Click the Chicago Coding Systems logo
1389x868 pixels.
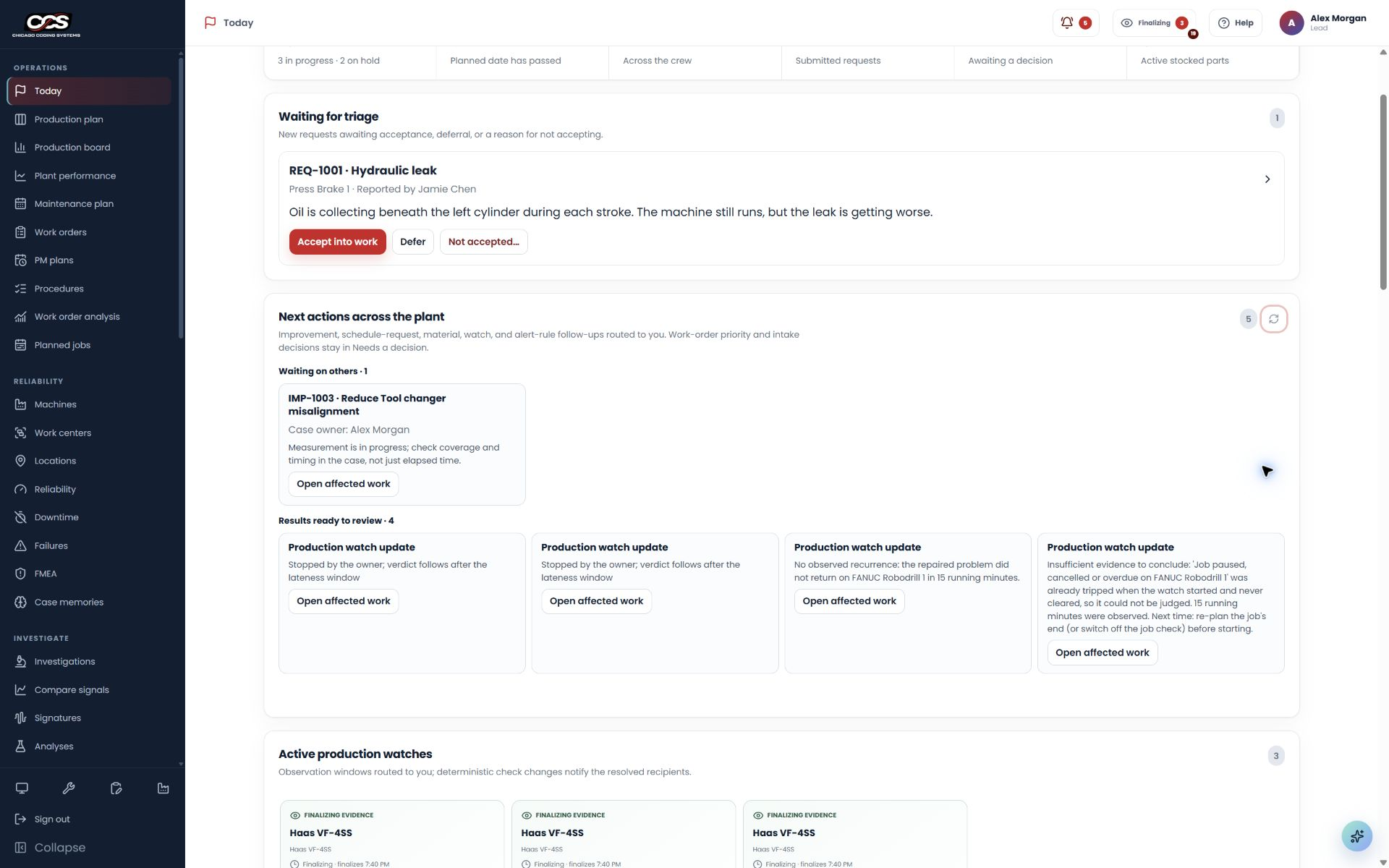(x=46, y=25)
